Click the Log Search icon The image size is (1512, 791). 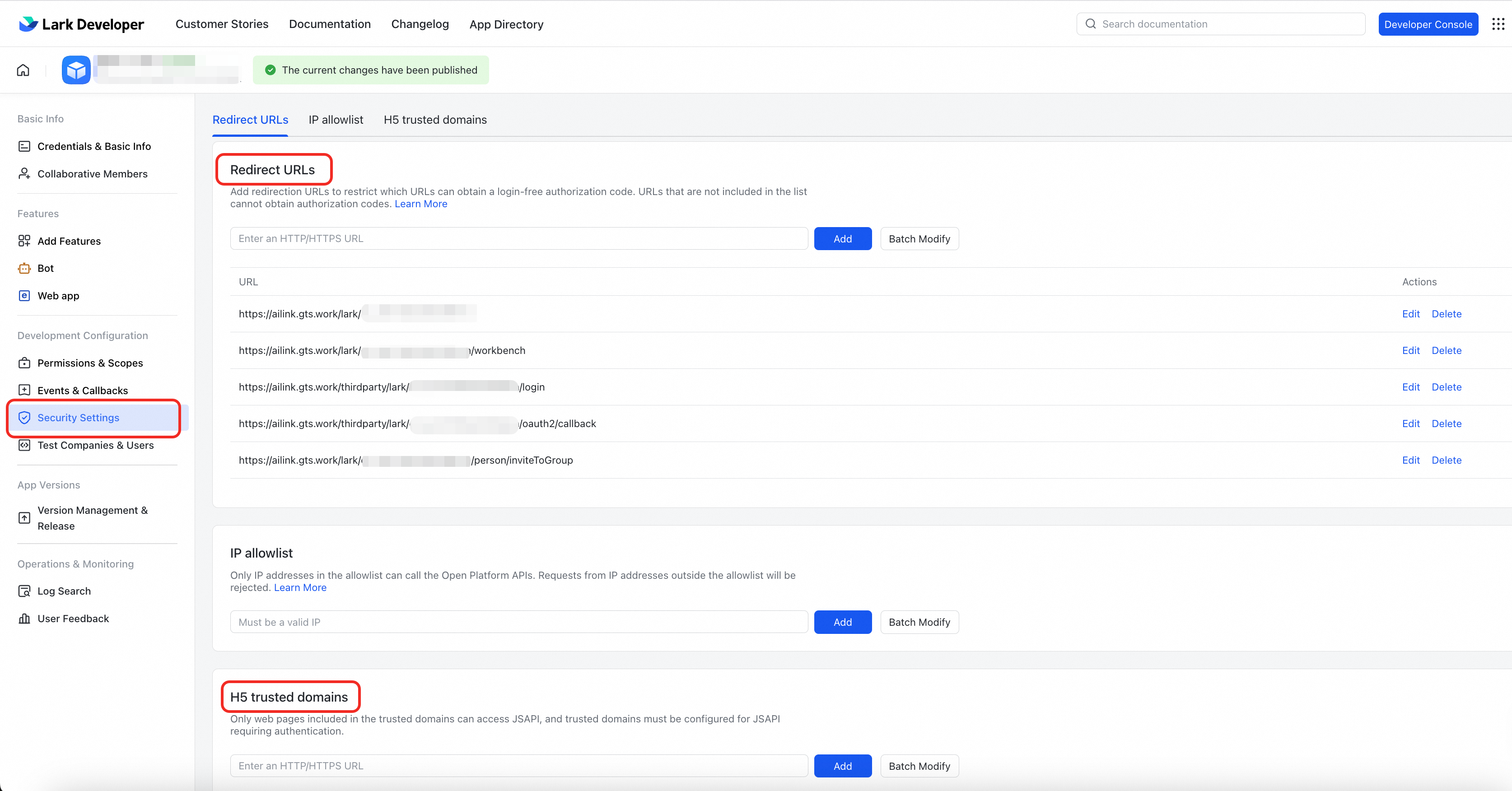(24, 591)
